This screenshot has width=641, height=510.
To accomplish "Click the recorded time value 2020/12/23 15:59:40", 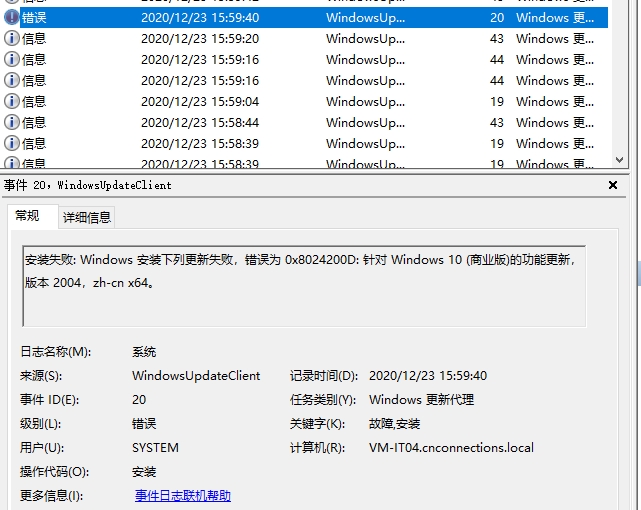I will tap(428, 376).
